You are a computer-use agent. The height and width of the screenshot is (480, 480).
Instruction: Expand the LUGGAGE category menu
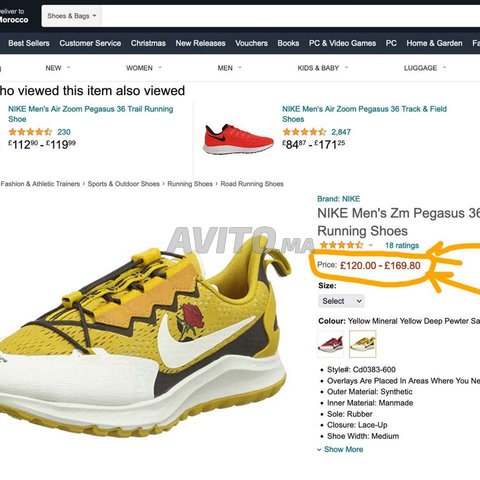click(425, 68)
